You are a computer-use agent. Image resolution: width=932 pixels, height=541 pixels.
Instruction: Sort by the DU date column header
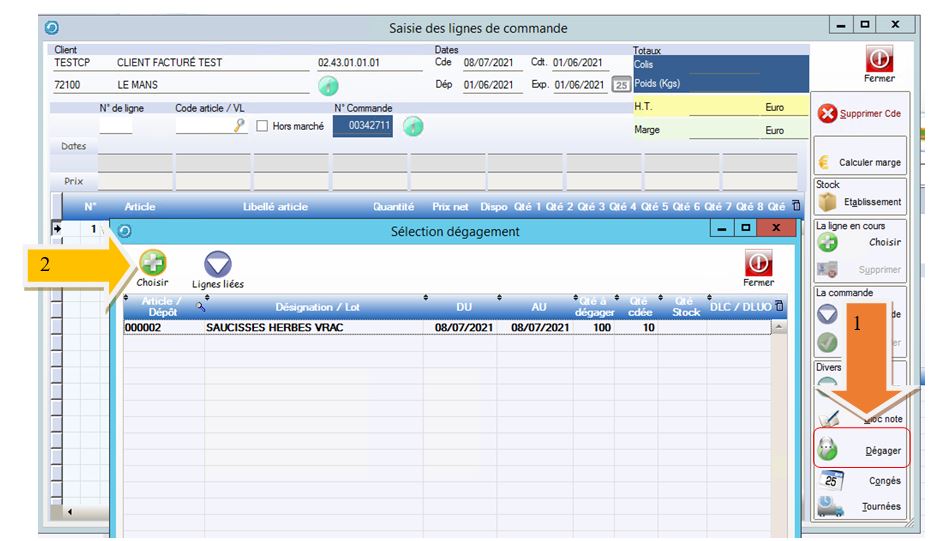(x=464, y=308)
